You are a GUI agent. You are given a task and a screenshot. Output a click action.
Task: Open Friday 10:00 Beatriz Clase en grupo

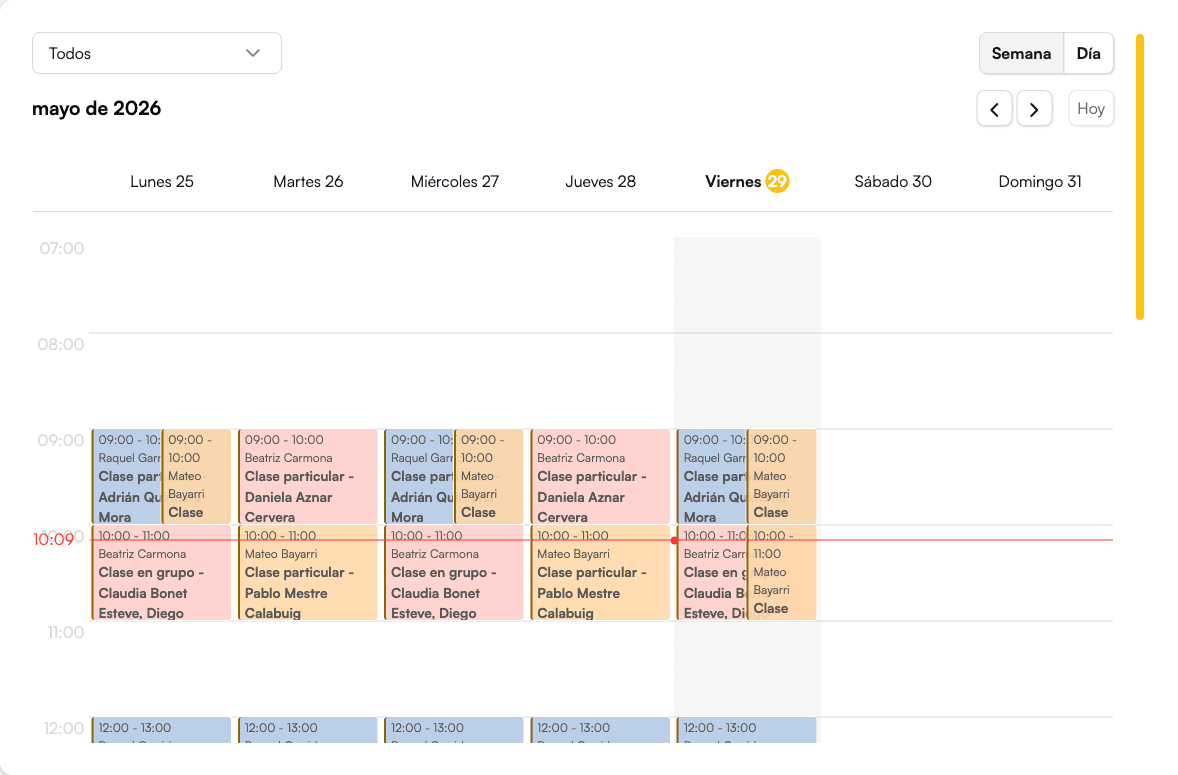[x=711, y=573]
